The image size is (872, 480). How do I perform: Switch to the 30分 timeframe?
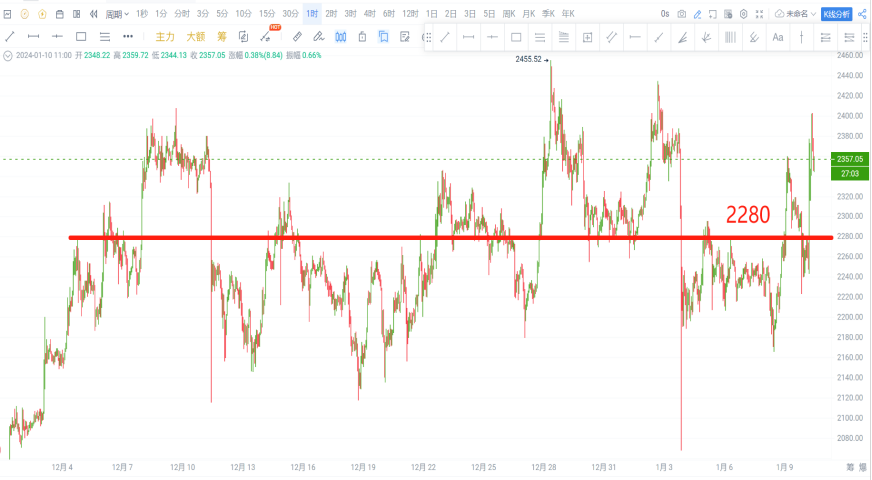pyautogui.click(x=290, y=14)
